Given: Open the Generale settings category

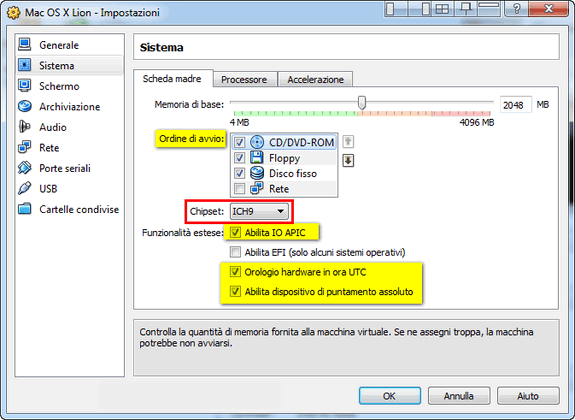Looking at the screenshot, I should (70, 45).
